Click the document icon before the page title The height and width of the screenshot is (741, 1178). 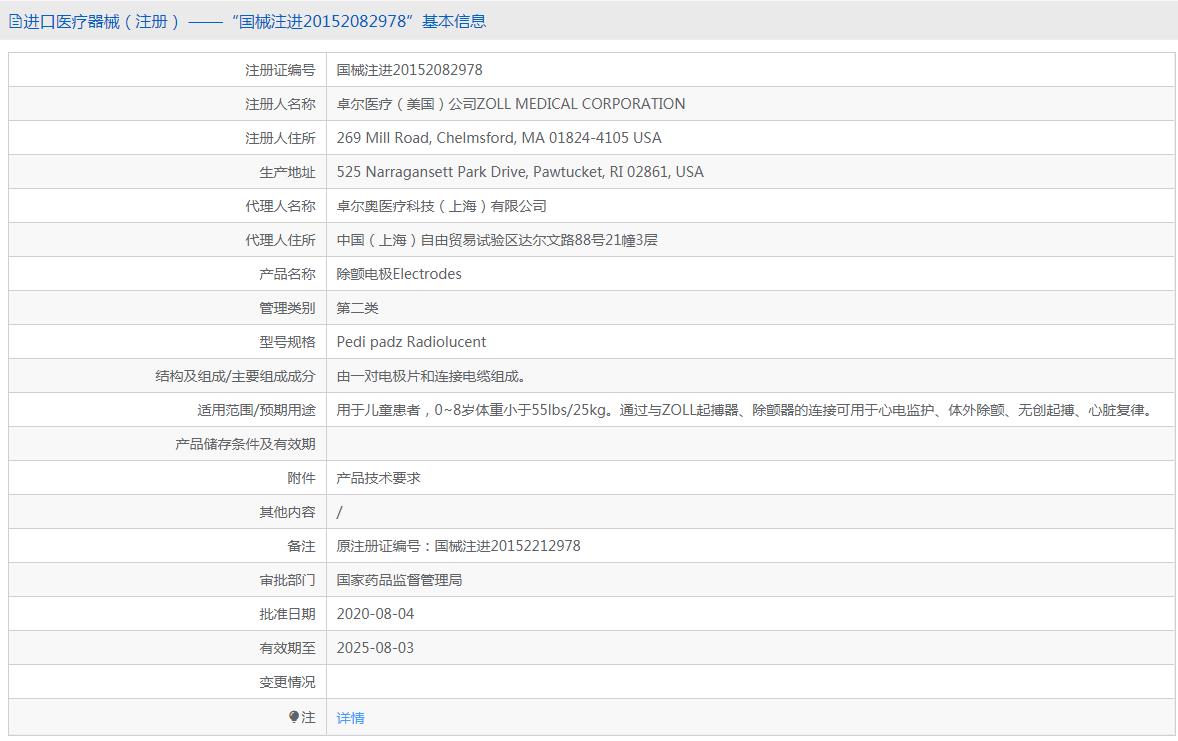[x=15, y=22]
